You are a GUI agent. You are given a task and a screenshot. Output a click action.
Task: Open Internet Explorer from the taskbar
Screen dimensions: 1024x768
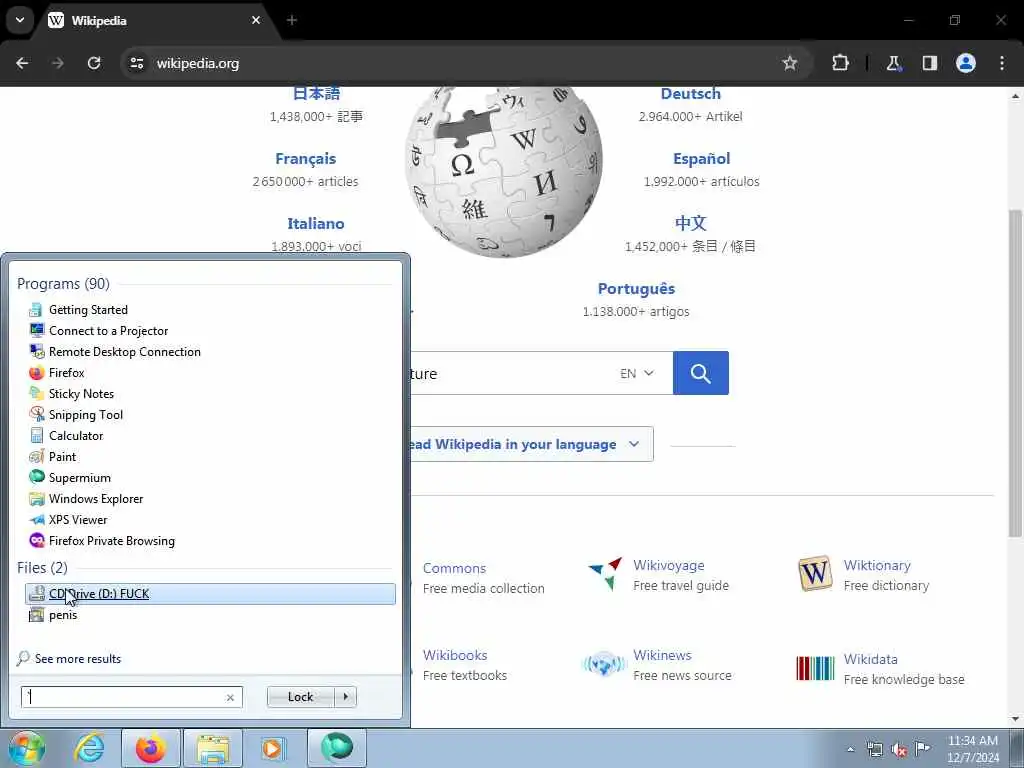(x=88, y=748)
